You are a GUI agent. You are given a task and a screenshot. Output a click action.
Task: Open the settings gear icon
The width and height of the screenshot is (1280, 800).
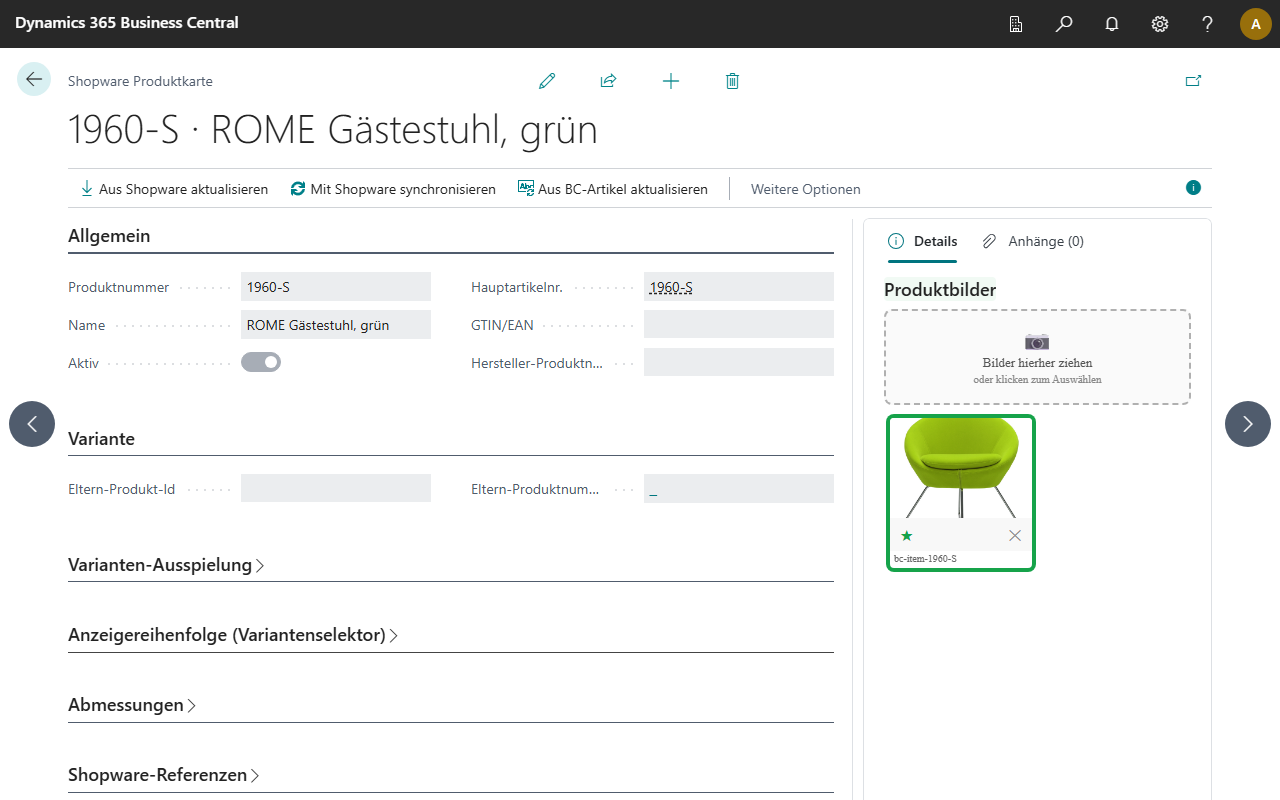click(x=1160, y=24)
